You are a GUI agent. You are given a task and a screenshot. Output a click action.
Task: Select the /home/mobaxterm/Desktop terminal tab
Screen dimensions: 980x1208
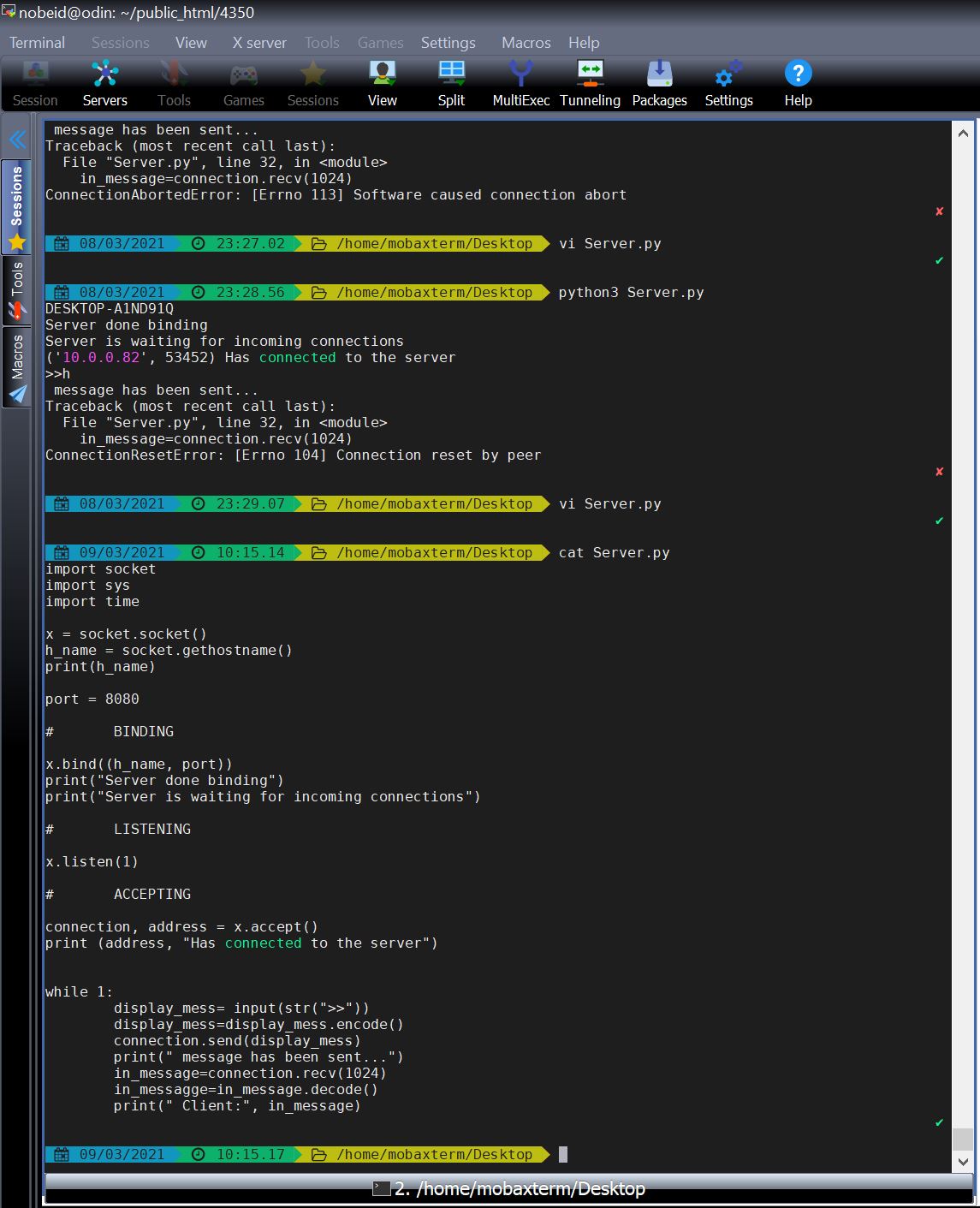[509, 1188]
